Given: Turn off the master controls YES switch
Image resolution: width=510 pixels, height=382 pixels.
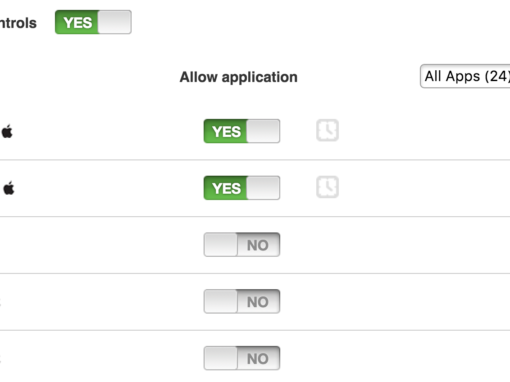Looking at the screenshot, I should [93, 22].
